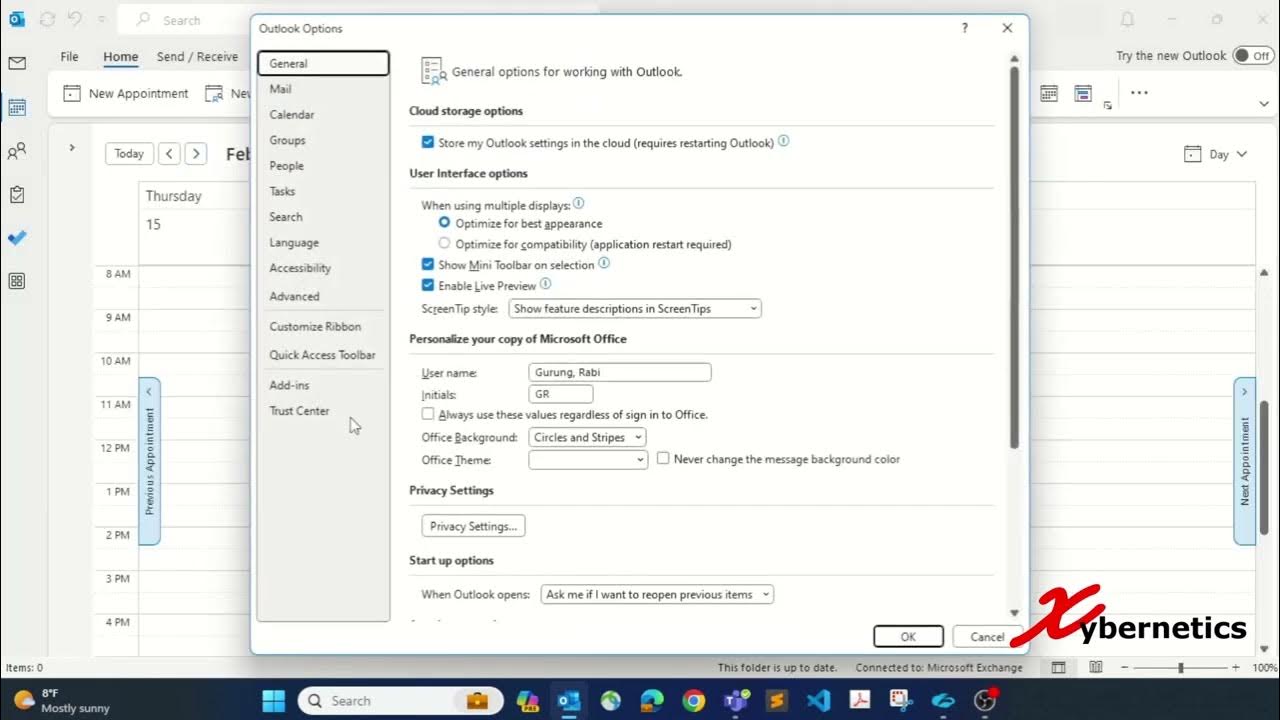Check Always use these values regardless of sign in
Screen dimensions: 1280x720
(x=428, y=414)
